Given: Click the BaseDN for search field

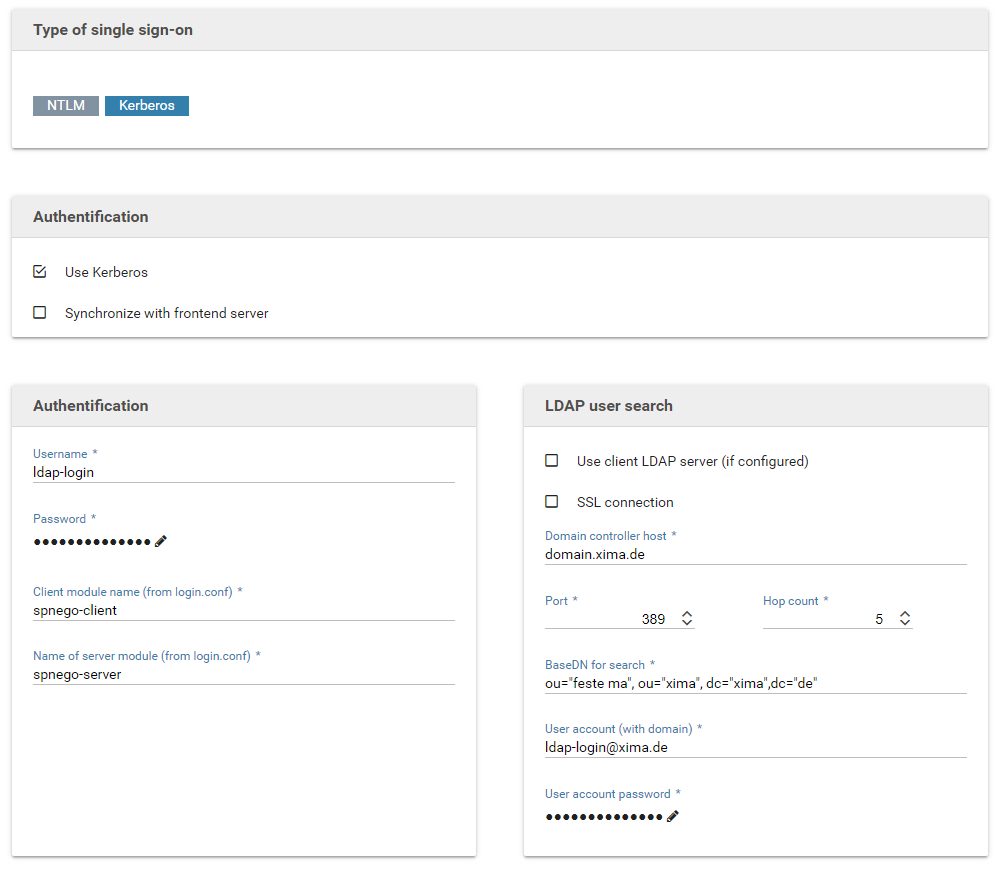Looking at the screenshot, I should point(755,683).
